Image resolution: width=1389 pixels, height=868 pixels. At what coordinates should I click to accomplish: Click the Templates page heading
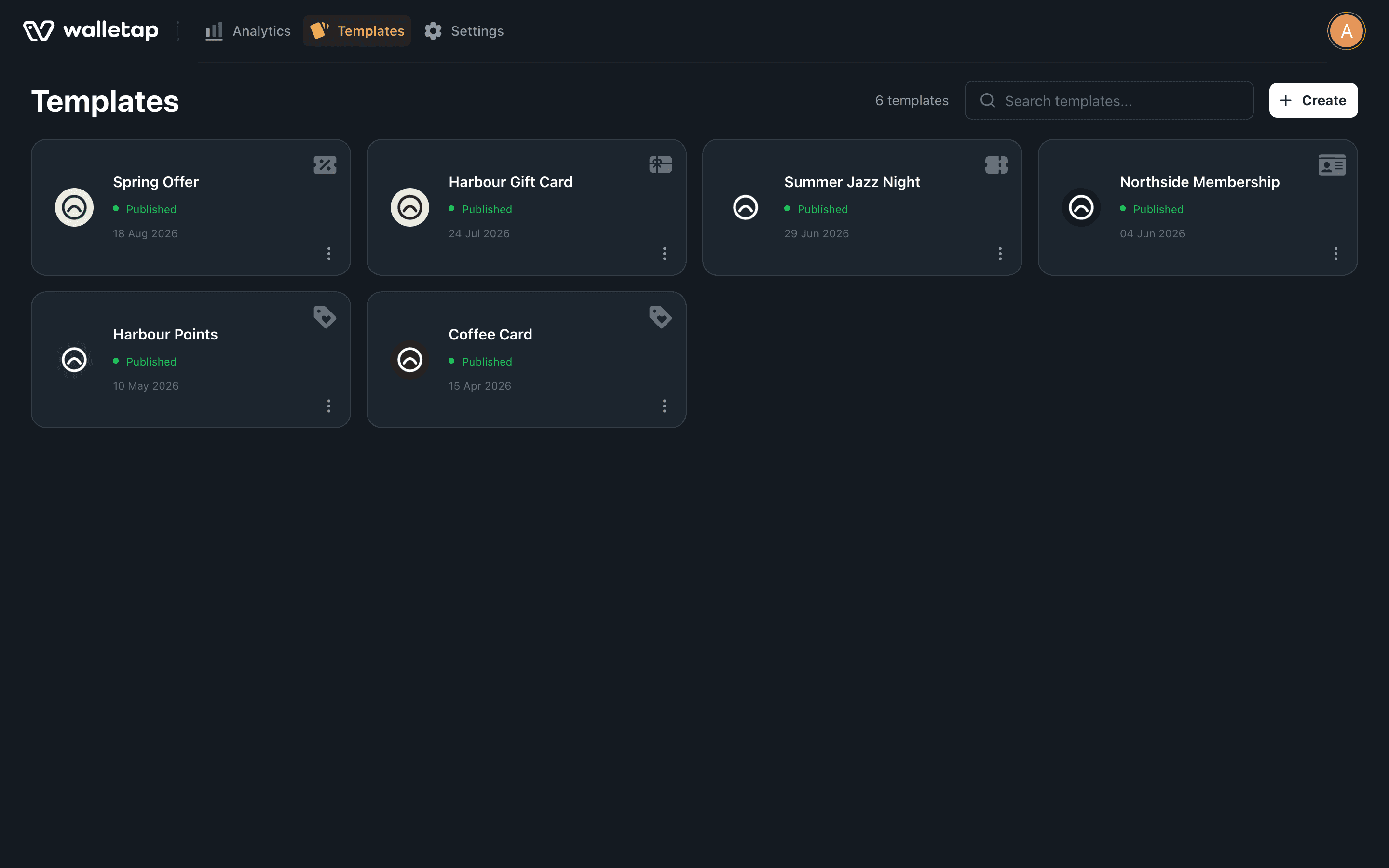coord(105,102)
